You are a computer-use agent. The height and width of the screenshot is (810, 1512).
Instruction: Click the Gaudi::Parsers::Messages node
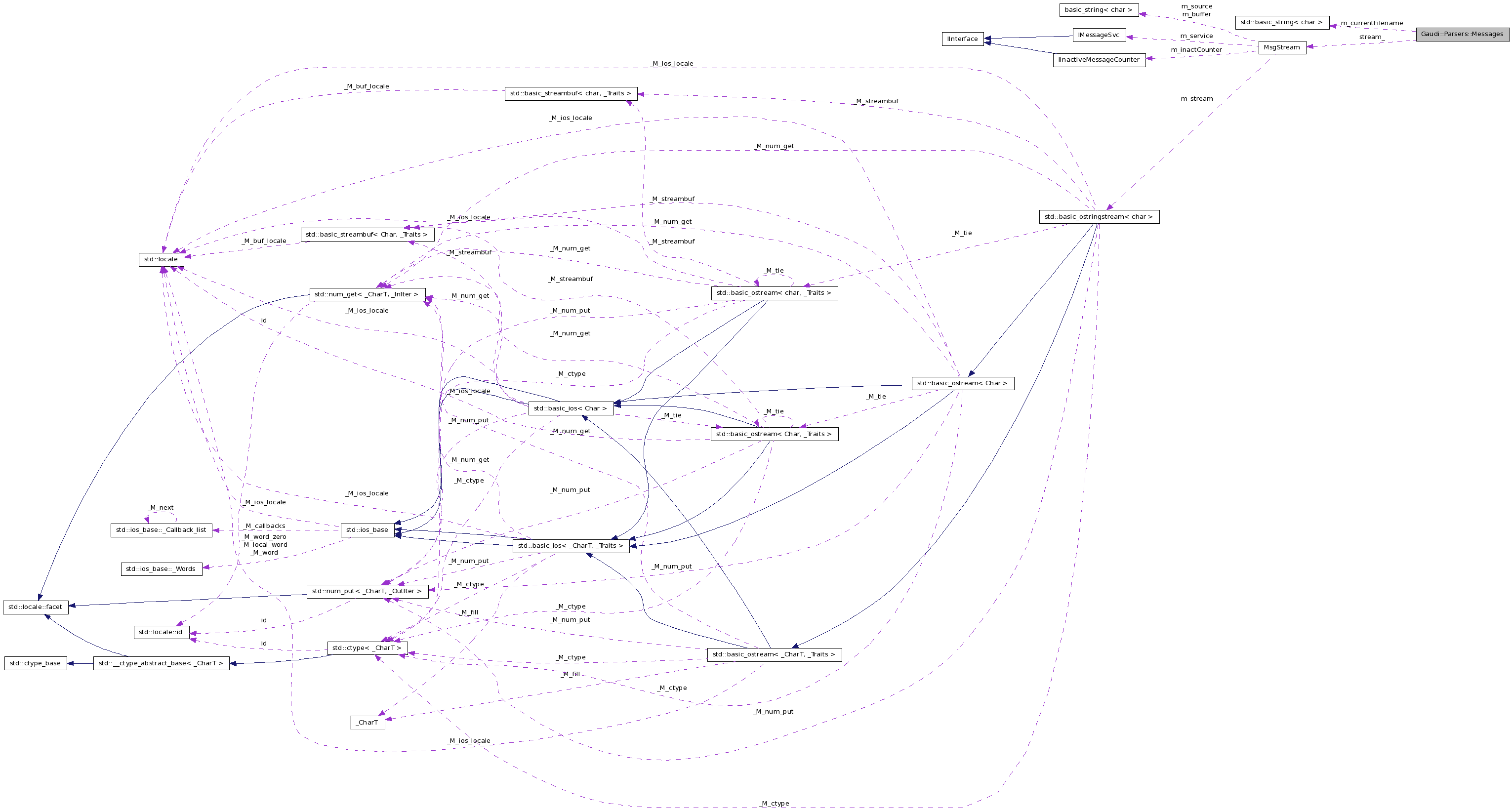pyautogui.click(x=1460, y=34)
